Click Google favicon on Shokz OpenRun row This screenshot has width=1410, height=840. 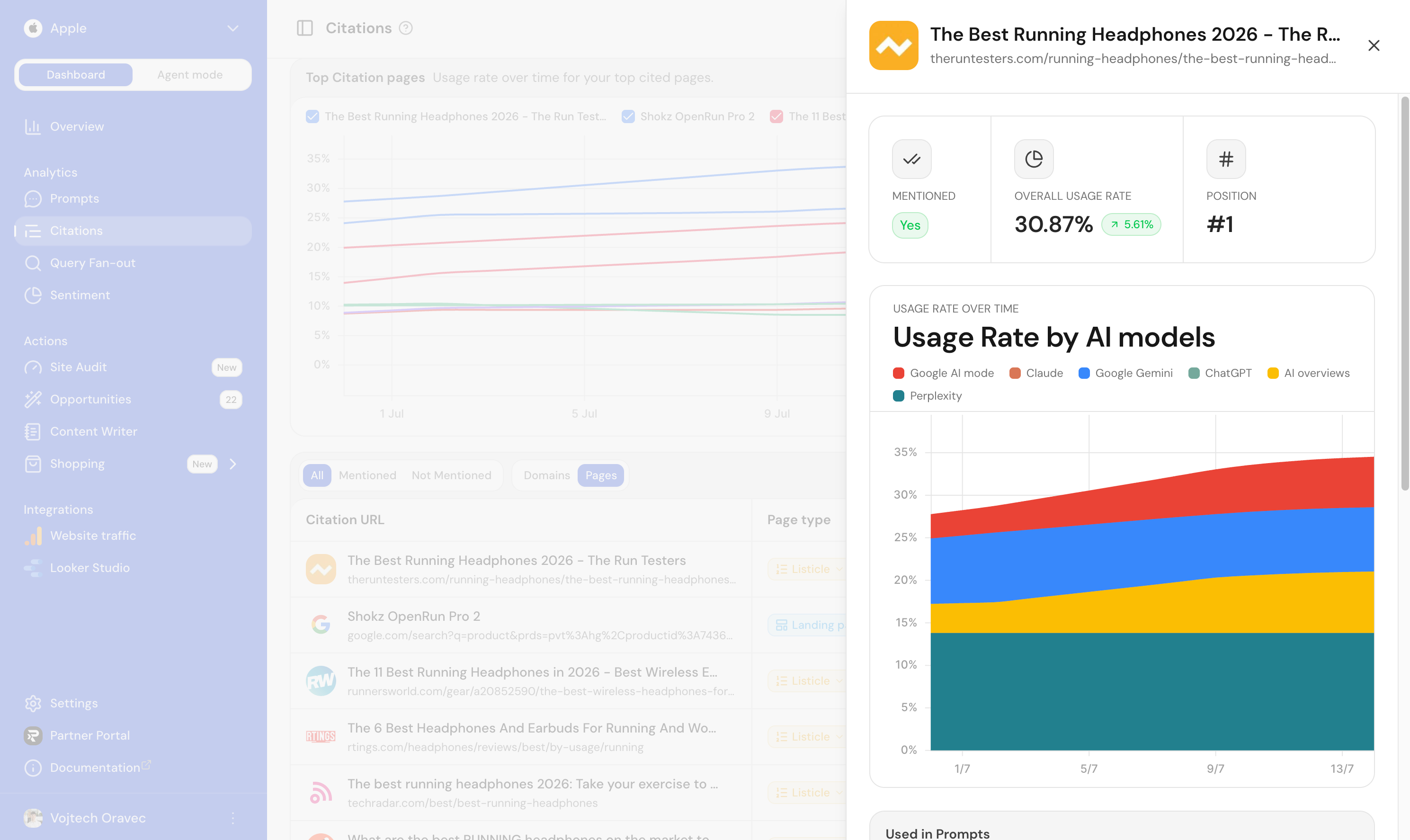[321, 625]
